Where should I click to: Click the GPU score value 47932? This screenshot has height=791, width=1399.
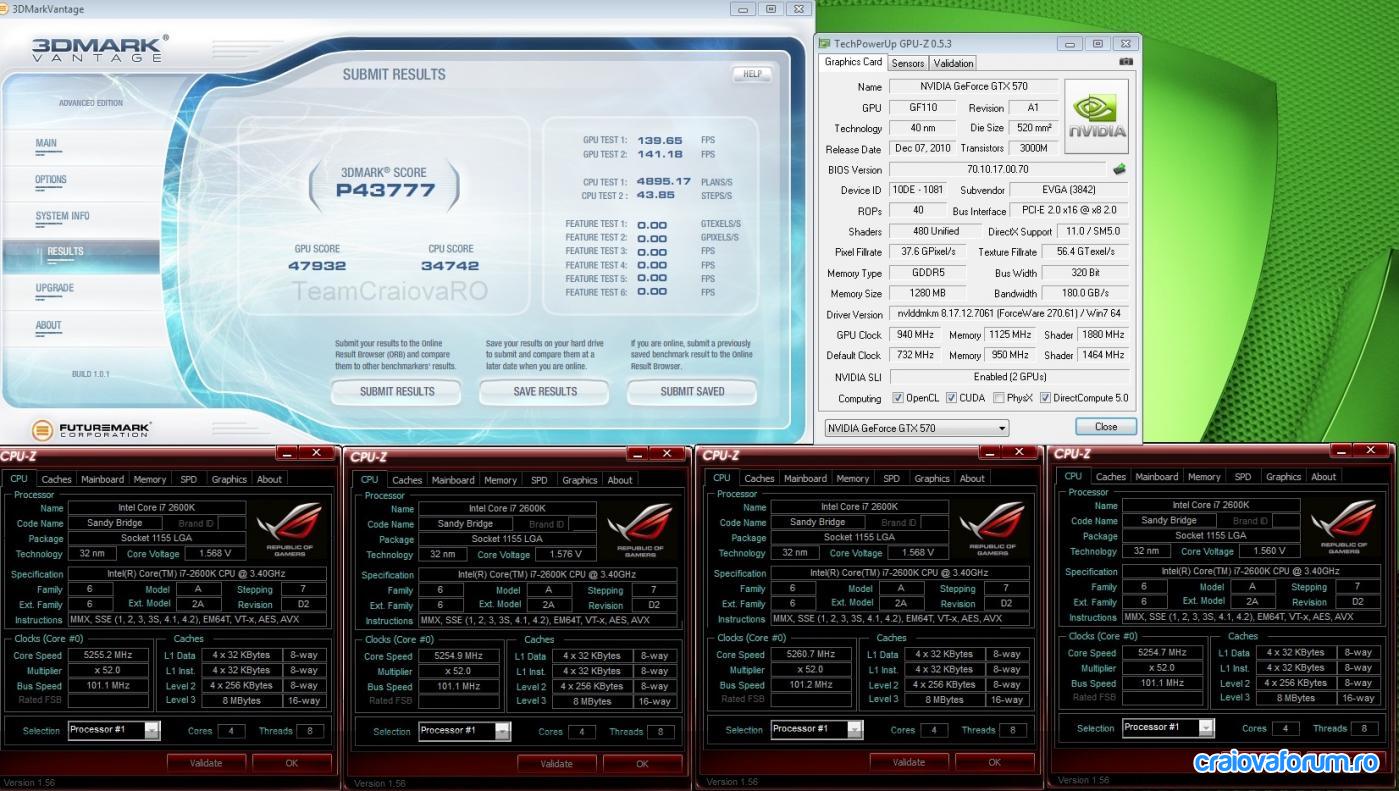click(317, 266)
